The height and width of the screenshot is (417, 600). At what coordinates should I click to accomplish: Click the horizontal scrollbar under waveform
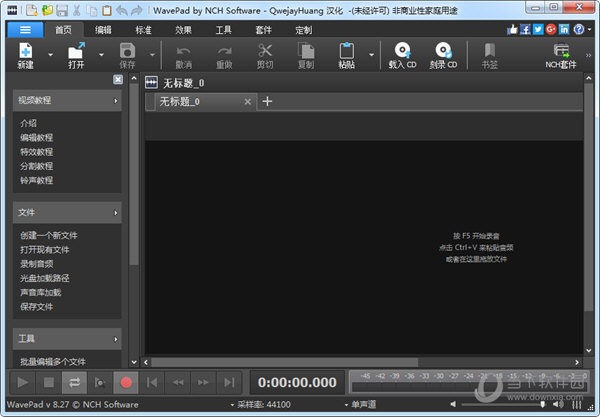(285, 362)
